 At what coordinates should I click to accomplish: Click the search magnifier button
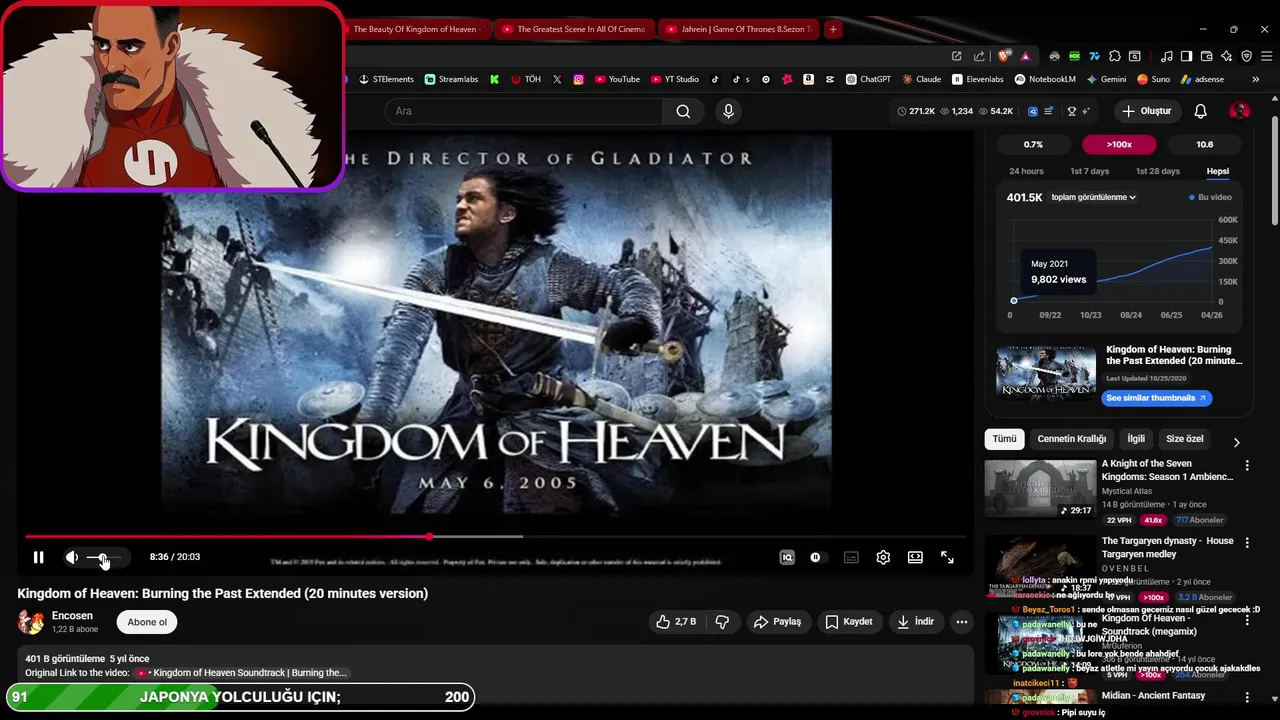coord(683,111)
